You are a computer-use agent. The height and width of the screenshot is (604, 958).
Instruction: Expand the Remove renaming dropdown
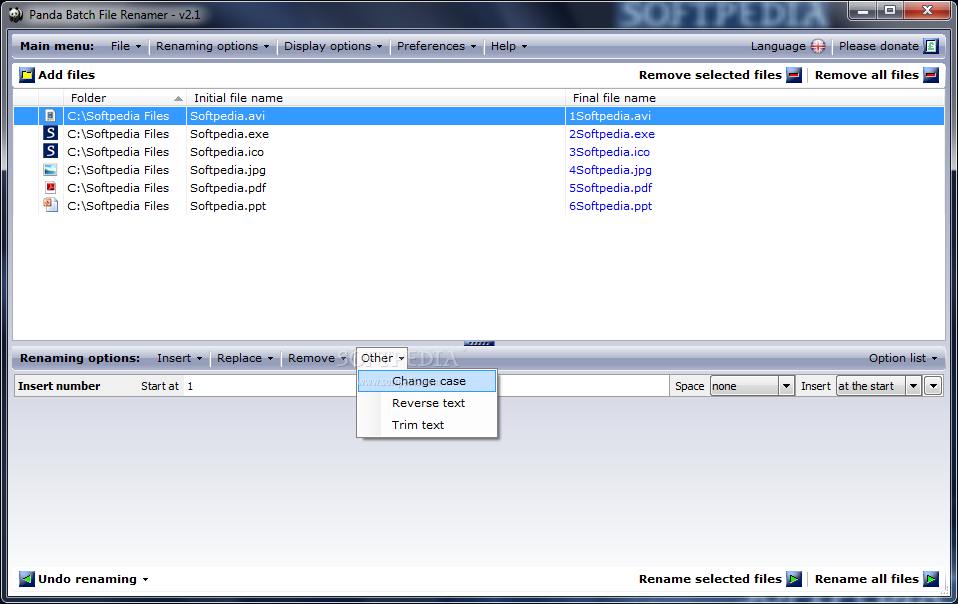[x=317, y=358]
